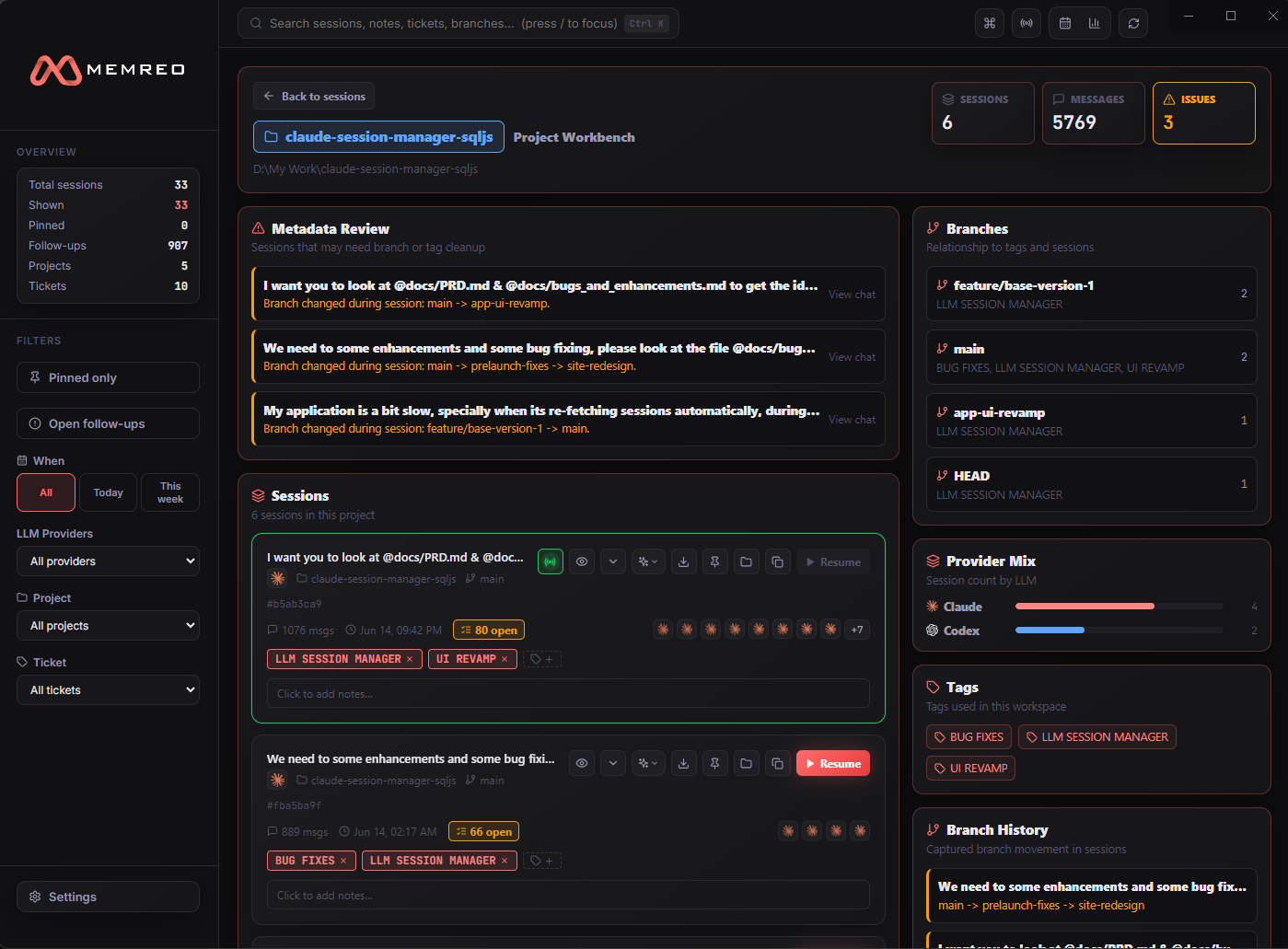This screenshot has height=949, width=1288.
Task: Toggle preview eye on b5ab3ca9 session
Action: pyautogui.click(x=582, y=561)
